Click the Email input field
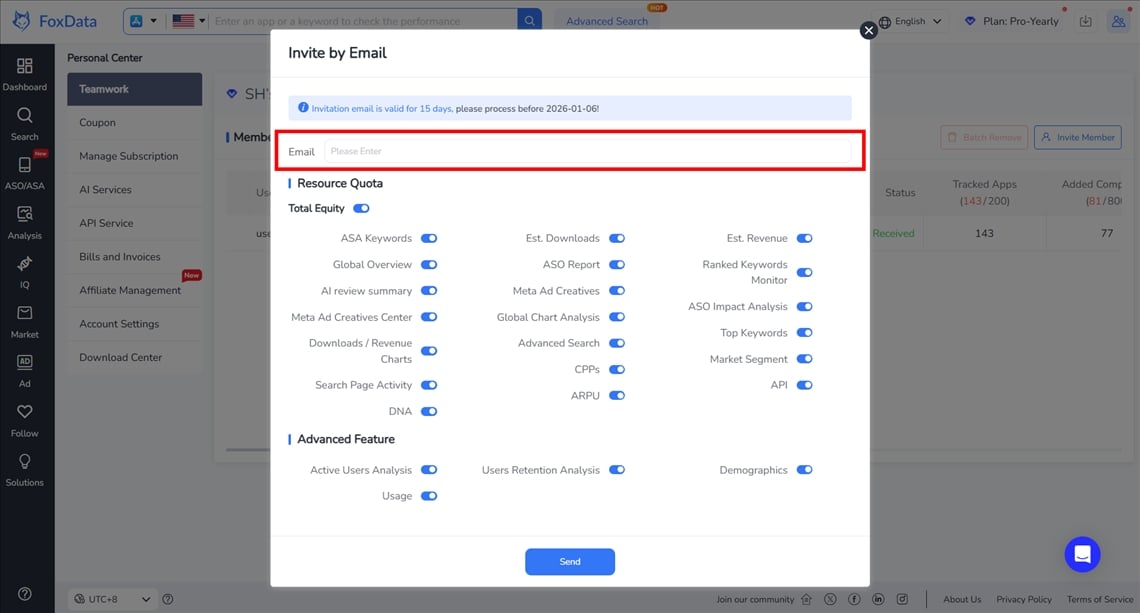 point(587,152)
